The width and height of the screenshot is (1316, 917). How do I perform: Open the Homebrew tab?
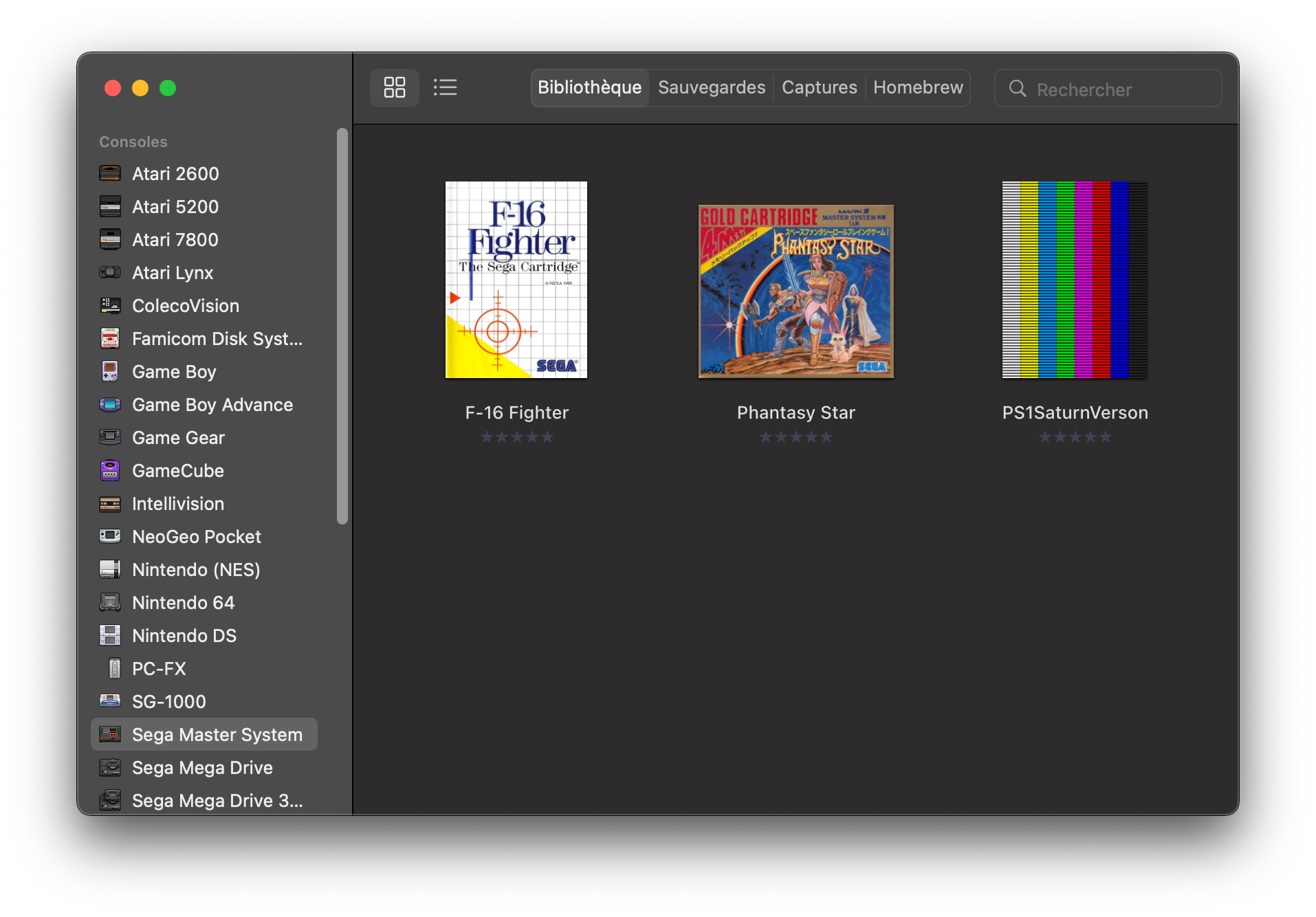click(918, 87)
